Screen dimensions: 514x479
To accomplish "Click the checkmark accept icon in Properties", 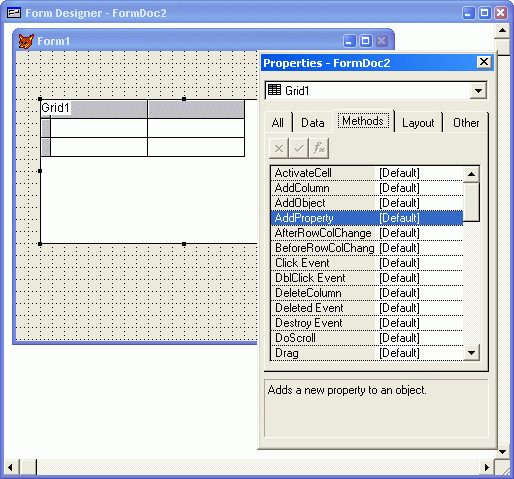I will click(x=299, y=148).
